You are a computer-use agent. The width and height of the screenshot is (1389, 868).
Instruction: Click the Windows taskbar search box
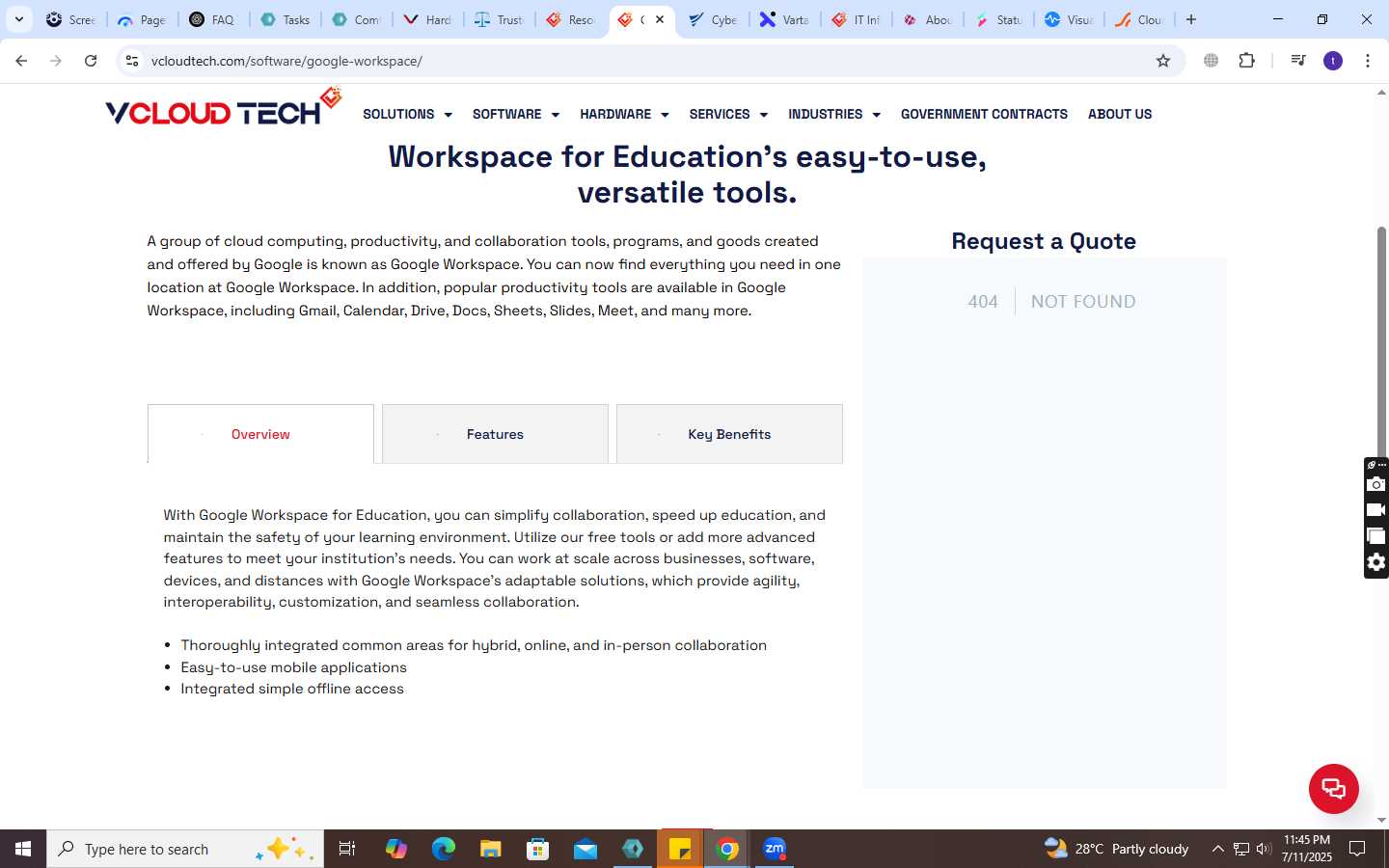185,849
